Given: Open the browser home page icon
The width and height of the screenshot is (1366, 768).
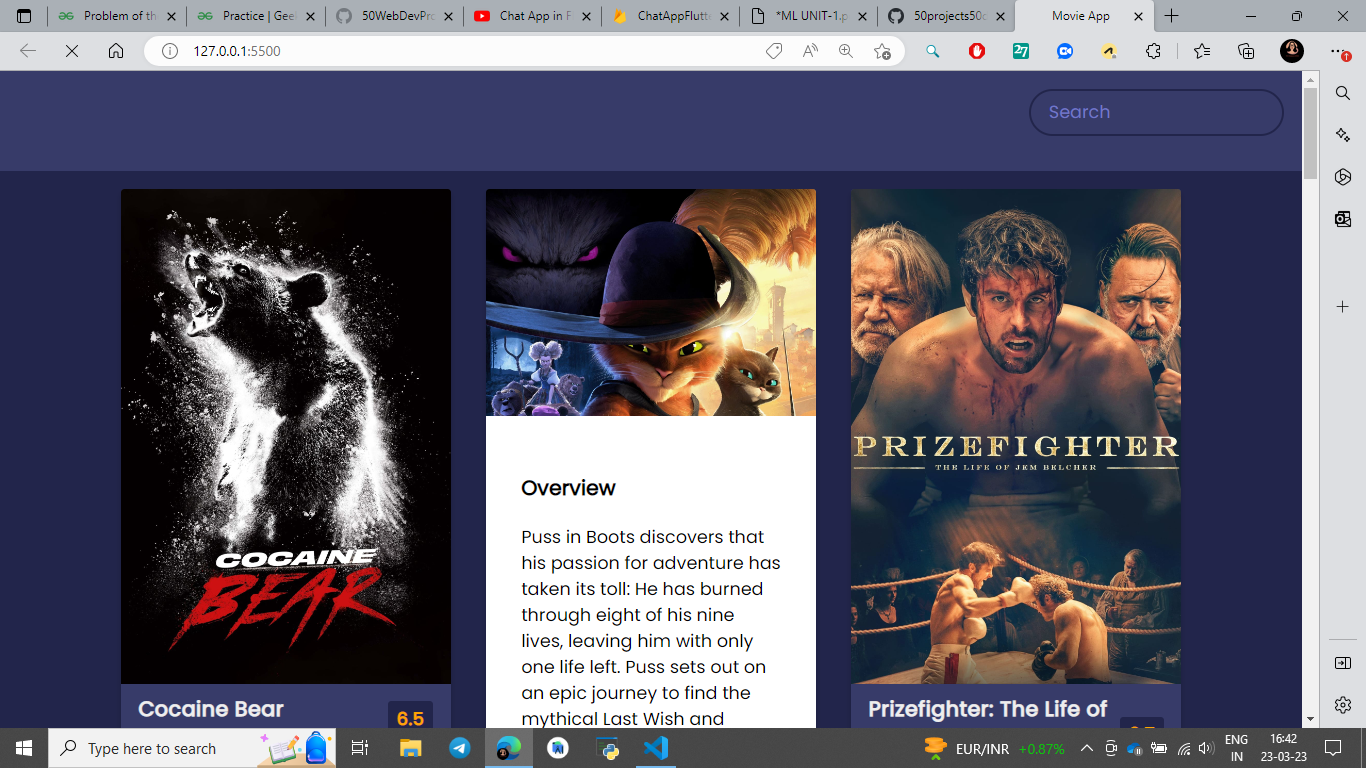Looking at the screenshot, I should [116, 51].
